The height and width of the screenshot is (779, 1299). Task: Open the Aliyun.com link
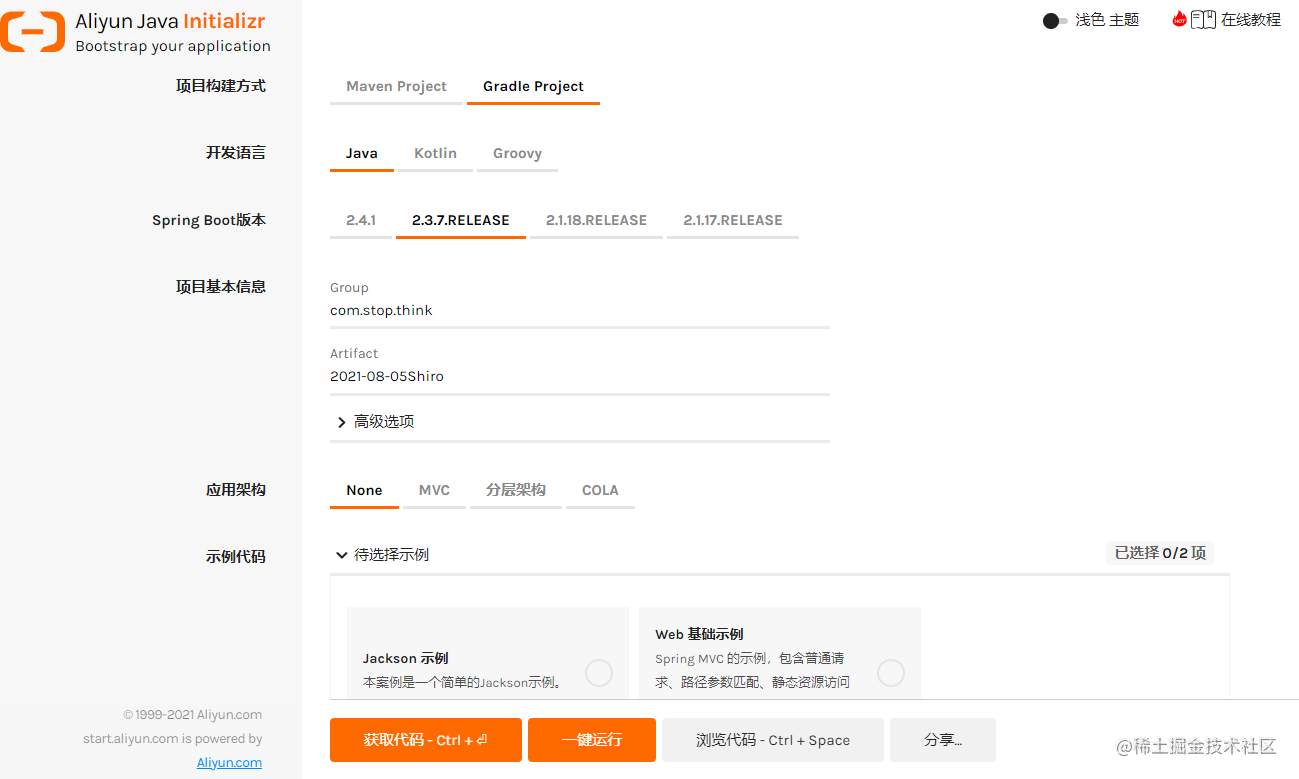click(228, 762)
